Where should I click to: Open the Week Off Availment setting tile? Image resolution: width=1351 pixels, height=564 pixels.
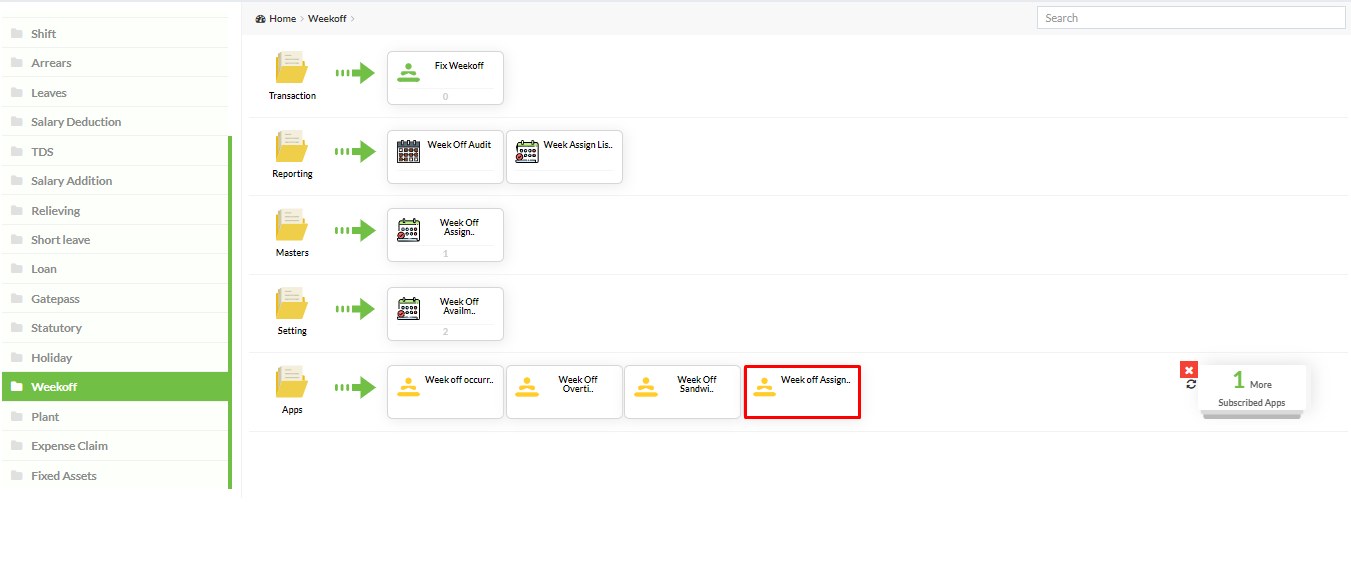point(445,314)
